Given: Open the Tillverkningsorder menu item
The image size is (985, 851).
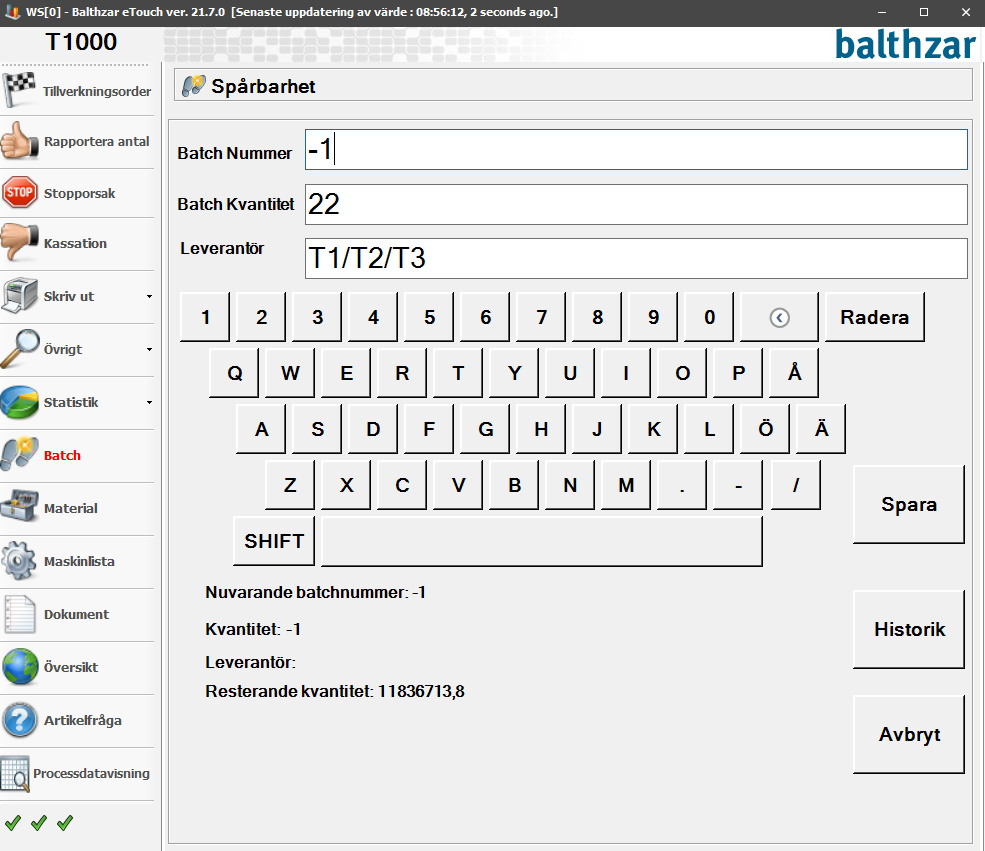Looking at the screenshot, I should point(77,90).
